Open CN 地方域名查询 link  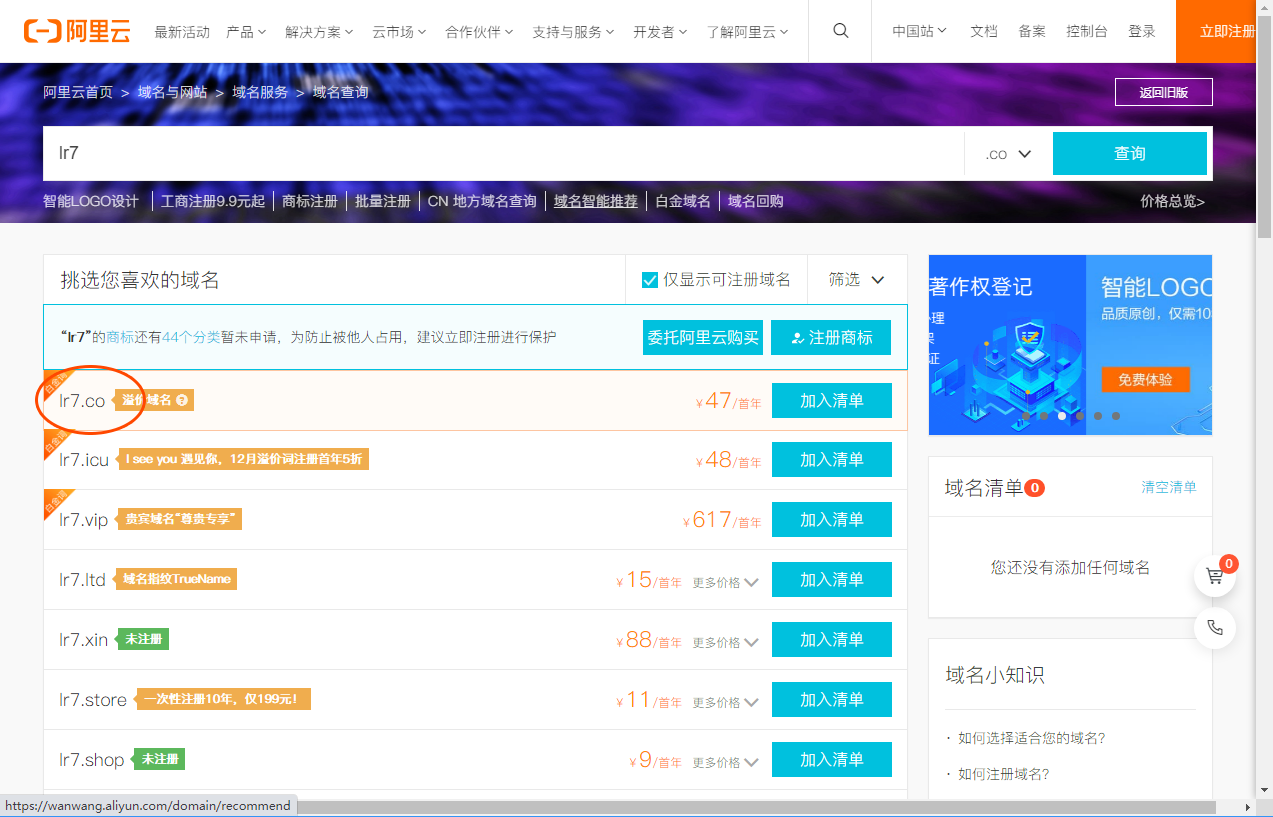point(482,201)
